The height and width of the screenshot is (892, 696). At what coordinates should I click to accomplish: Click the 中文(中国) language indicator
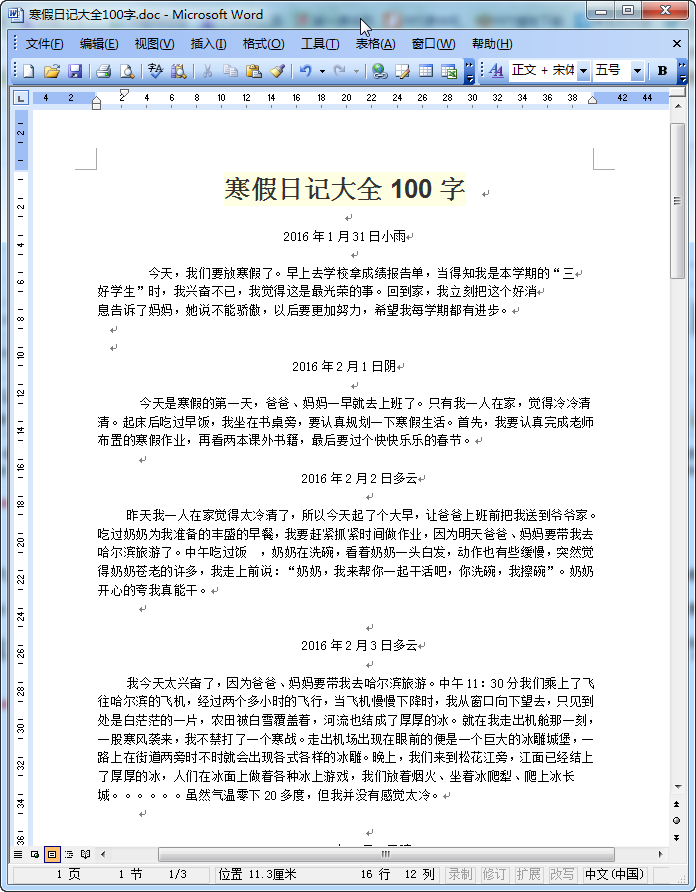(x=615, y=874)
